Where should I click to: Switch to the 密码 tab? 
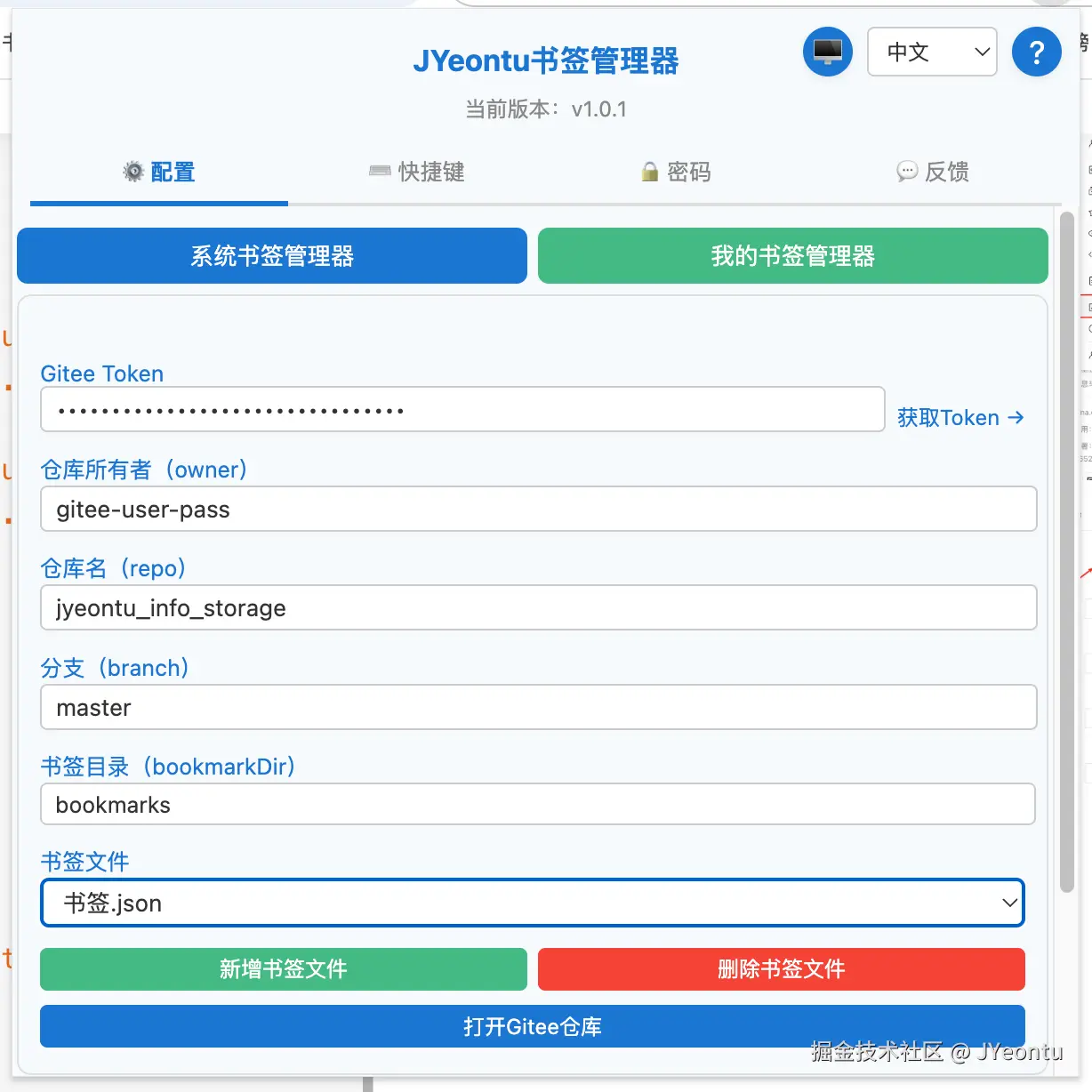coord(675,172)
